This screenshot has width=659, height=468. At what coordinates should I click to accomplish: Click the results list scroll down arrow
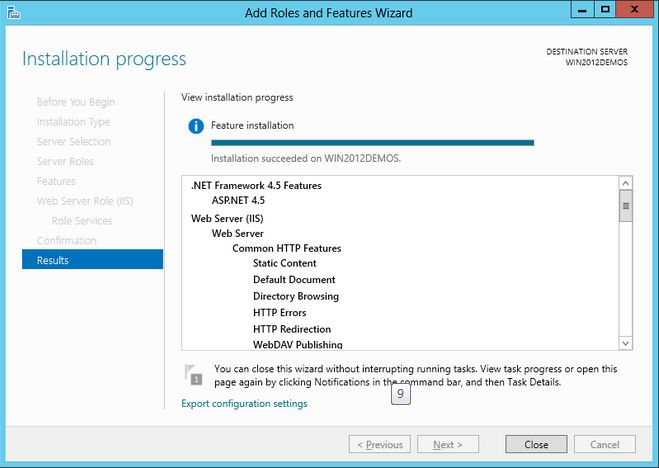(x=625, y=343)
